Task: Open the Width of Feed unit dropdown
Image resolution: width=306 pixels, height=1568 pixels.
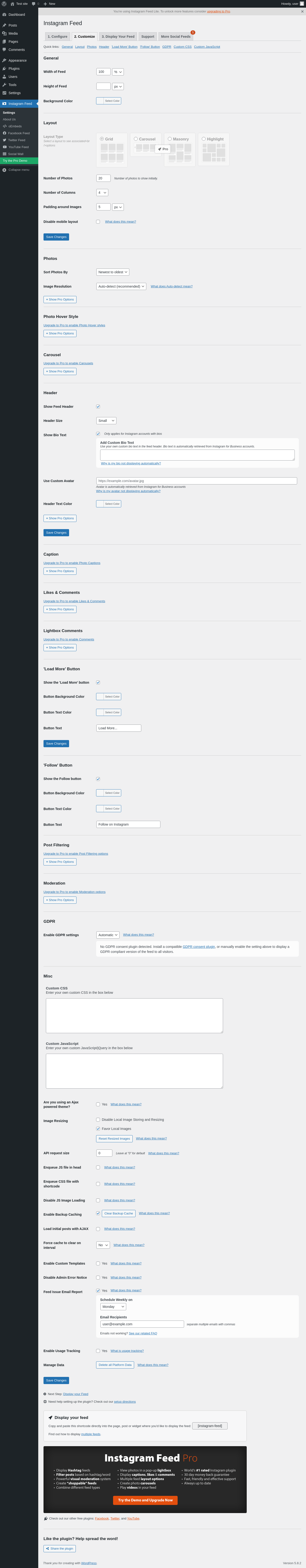Action: 118,72
